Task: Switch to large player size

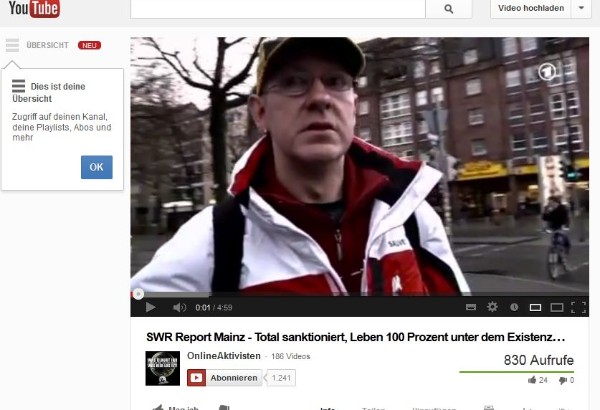Action: pyautogui.click(x=557, y=307)
